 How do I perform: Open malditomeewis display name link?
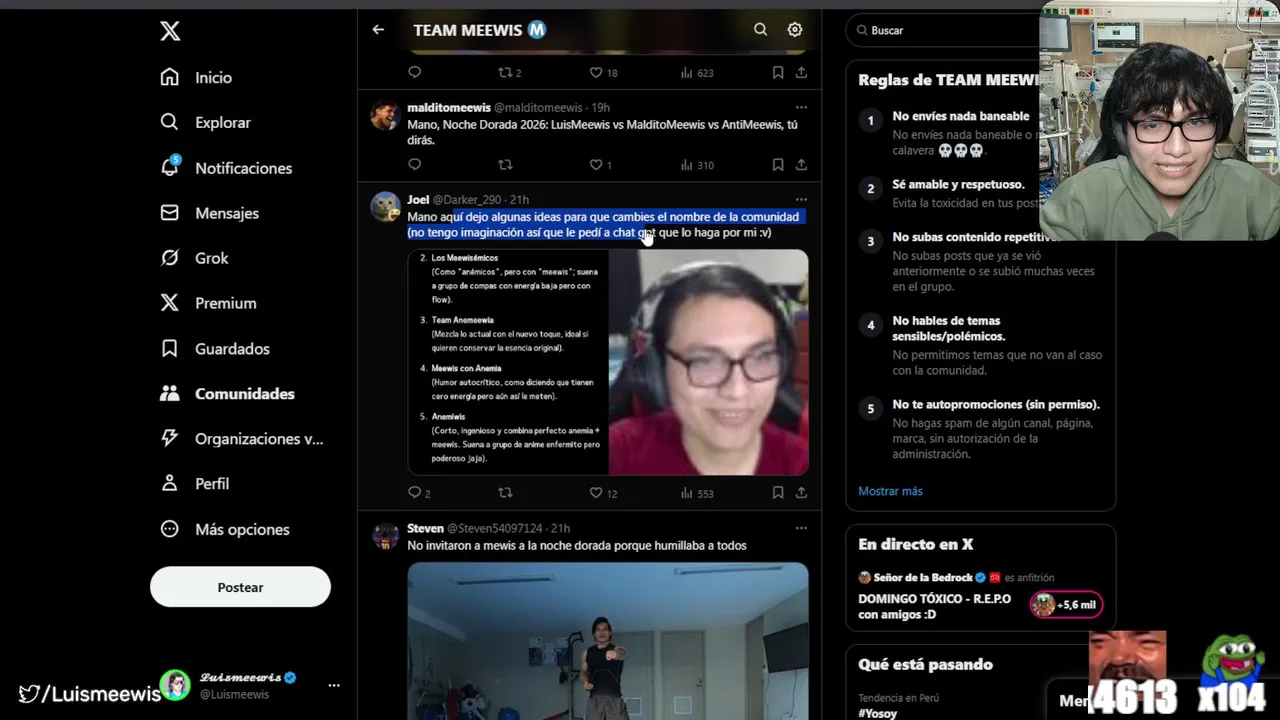449,107
